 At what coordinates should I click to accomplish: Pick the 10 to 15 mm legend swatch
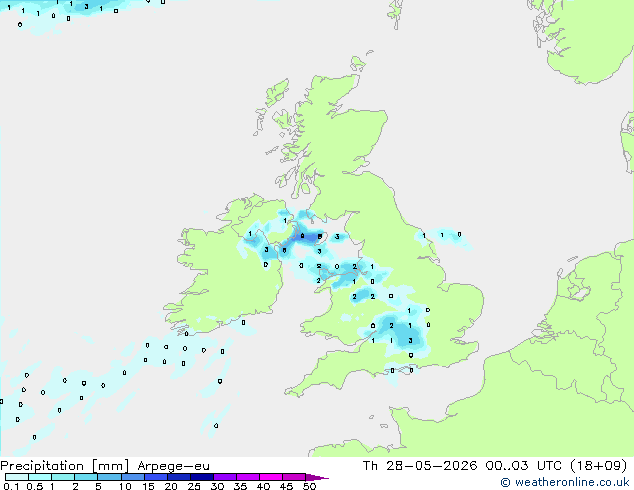(x=132, y=477)
